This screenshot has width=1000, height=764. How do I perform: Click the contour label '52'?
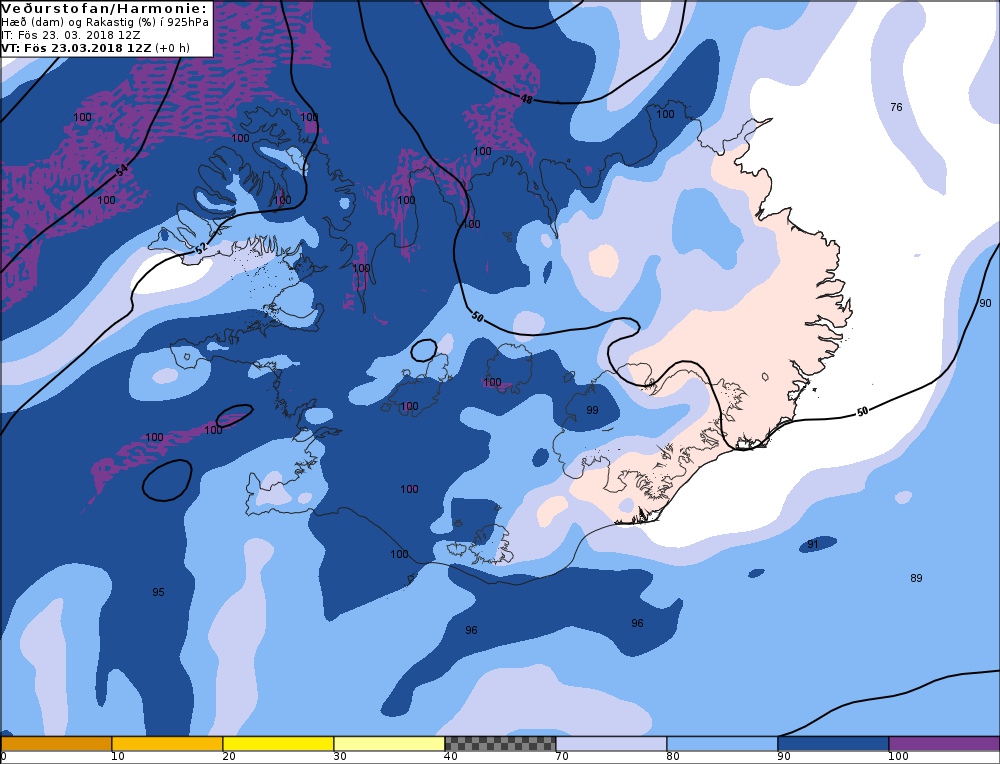(x=201, y=249)
